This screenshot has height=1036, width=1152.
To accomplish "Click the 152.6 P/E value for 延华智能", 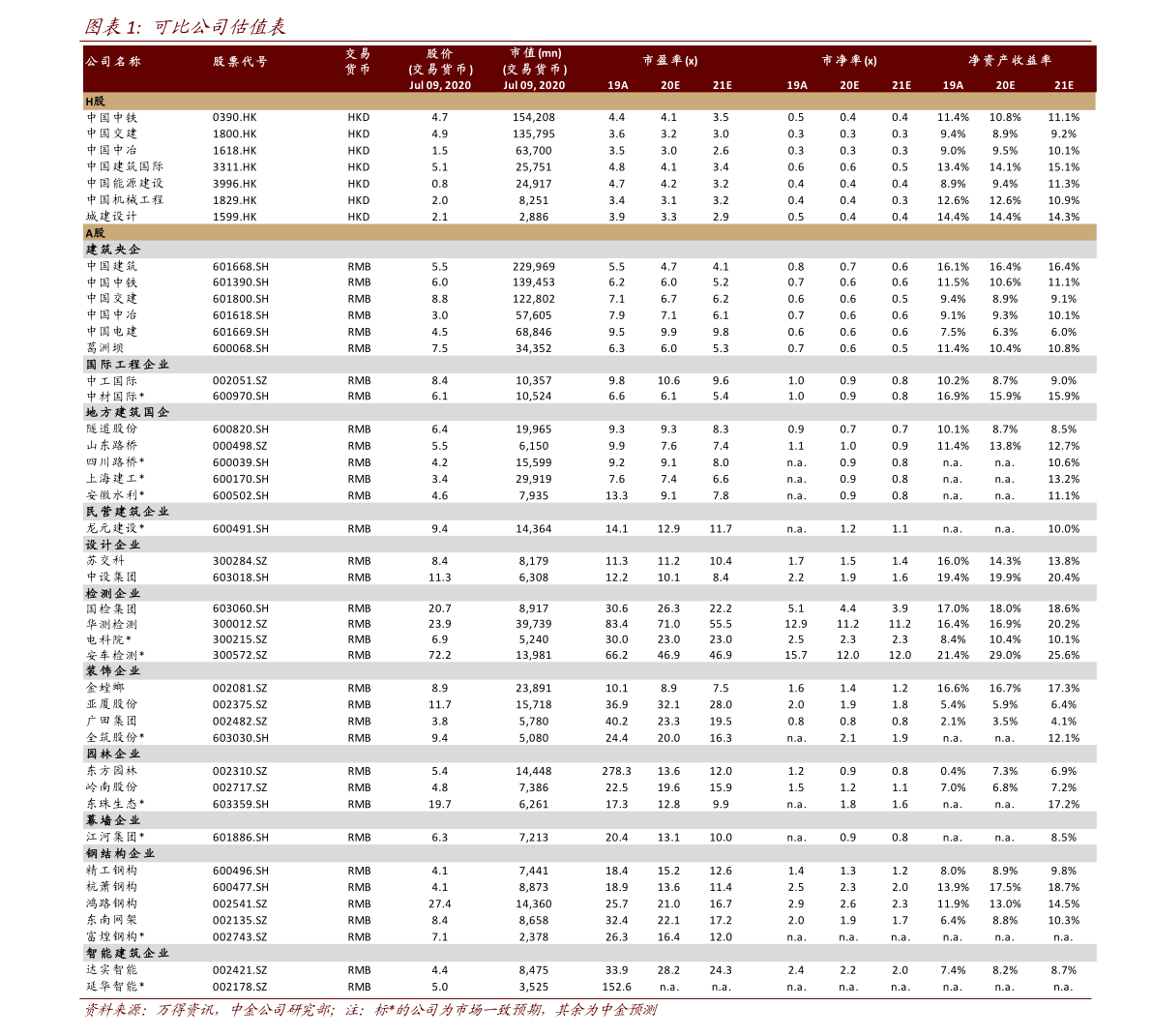I will tap(616, 987).
